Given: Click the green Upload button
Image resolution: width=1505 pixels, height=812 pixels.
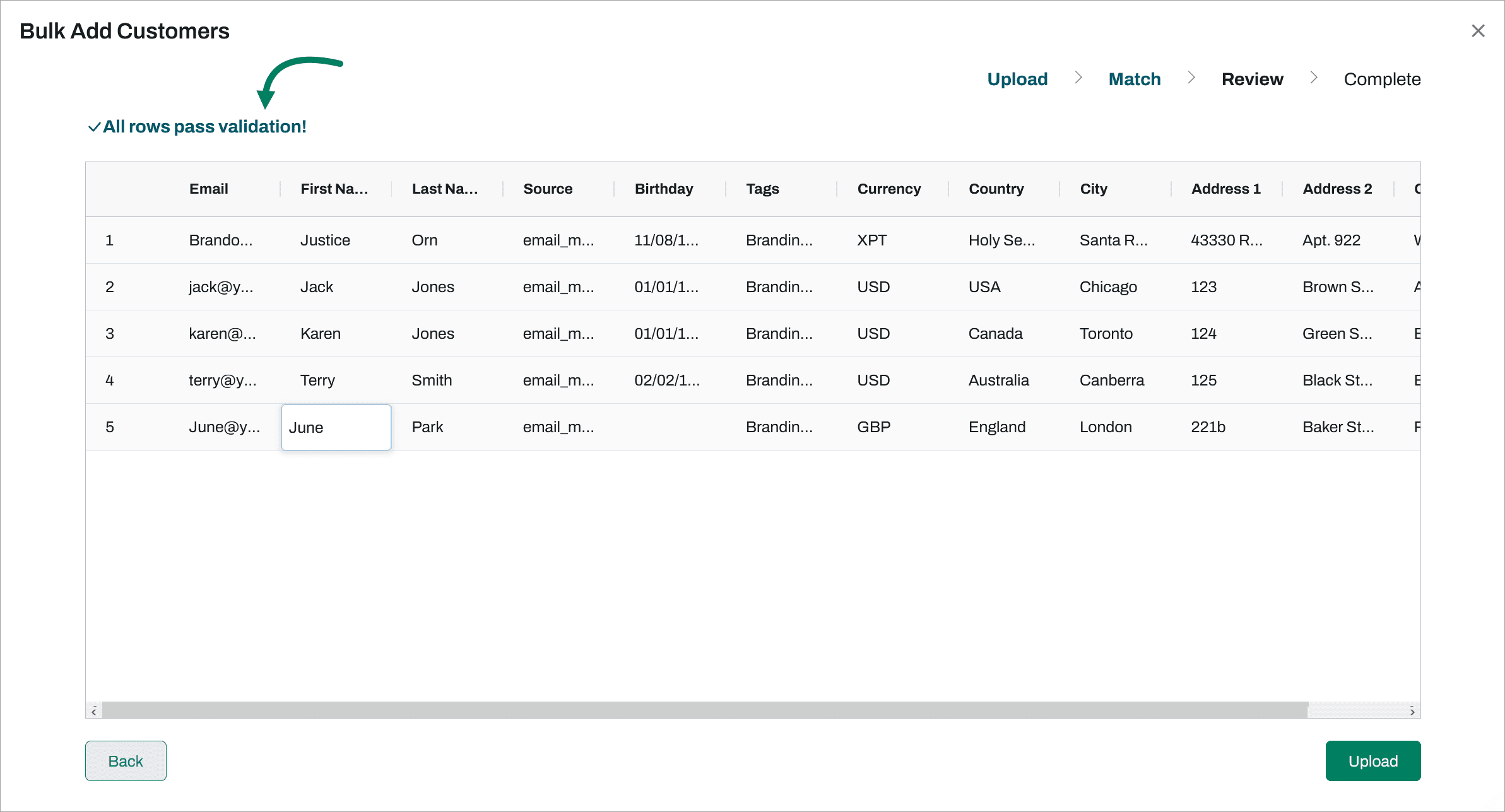Looking at the screenshot, I should click(x=1373, y=760).
